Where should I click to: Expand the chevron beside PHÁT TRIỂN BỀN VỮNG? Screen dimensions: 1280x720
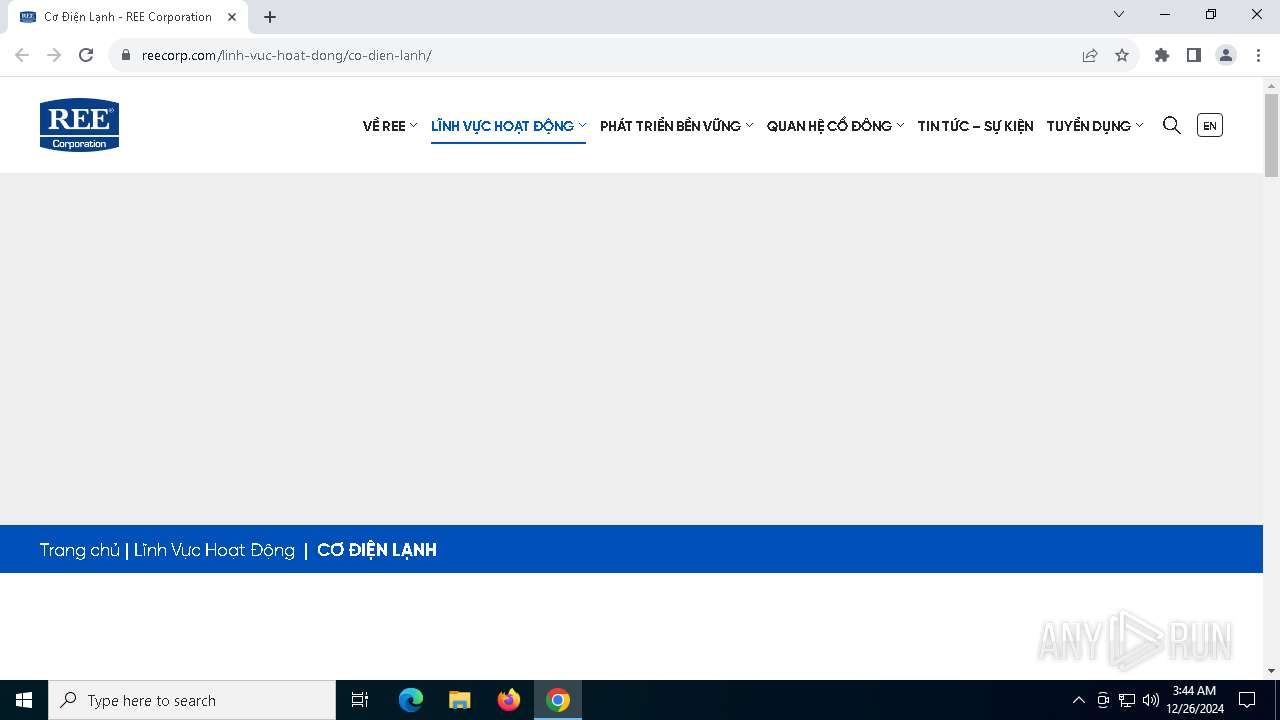pyautogui.click(x=749, y=125)
